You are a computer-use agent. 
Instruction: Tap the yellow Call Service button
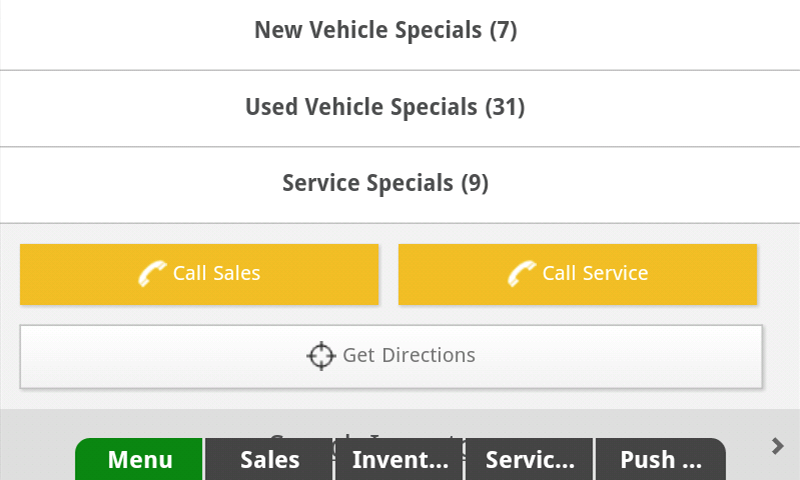click(x=578, y=274)
